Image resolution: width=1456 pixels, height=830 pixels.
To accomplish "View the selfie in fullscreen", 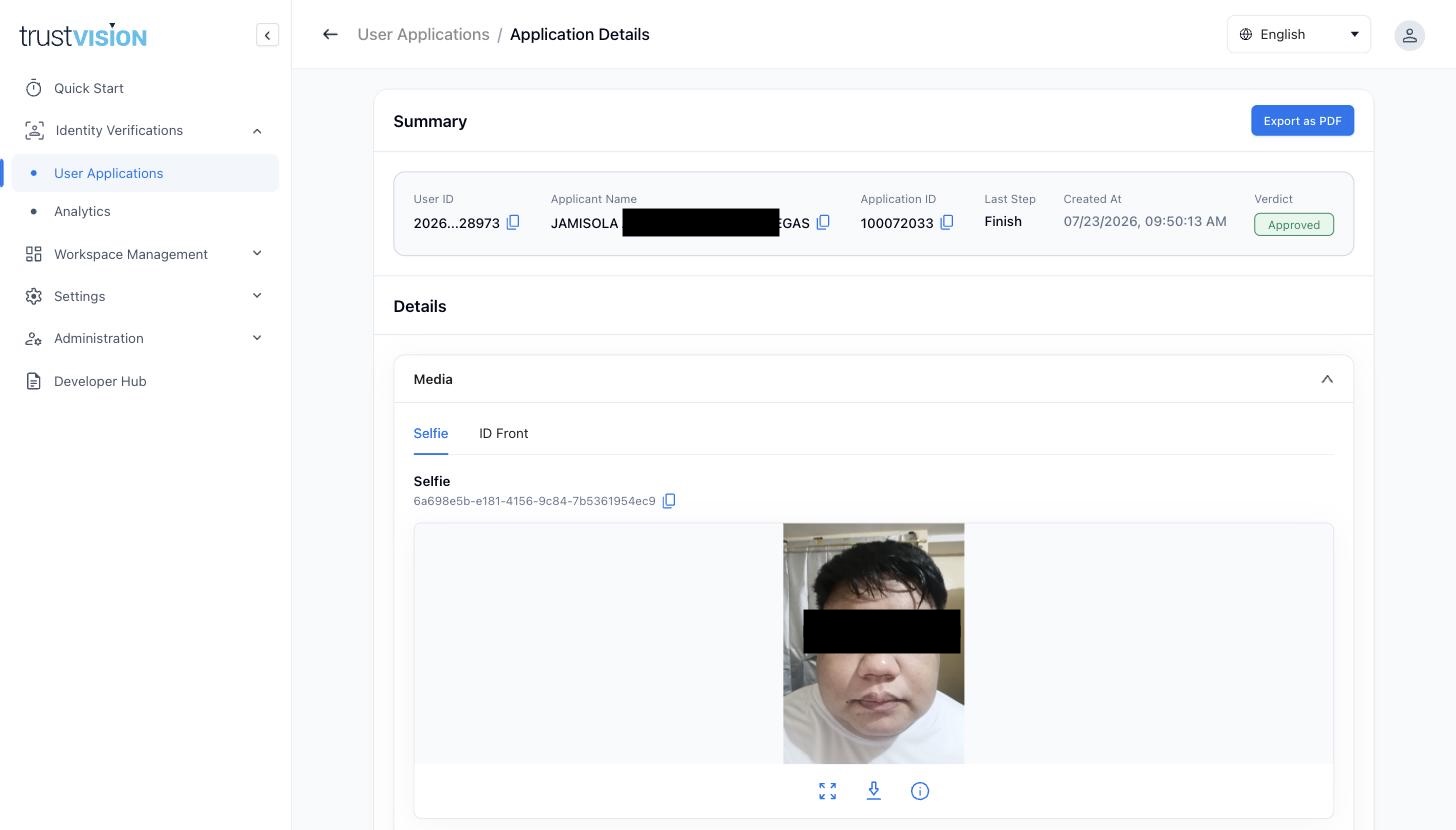I will 828,791.
